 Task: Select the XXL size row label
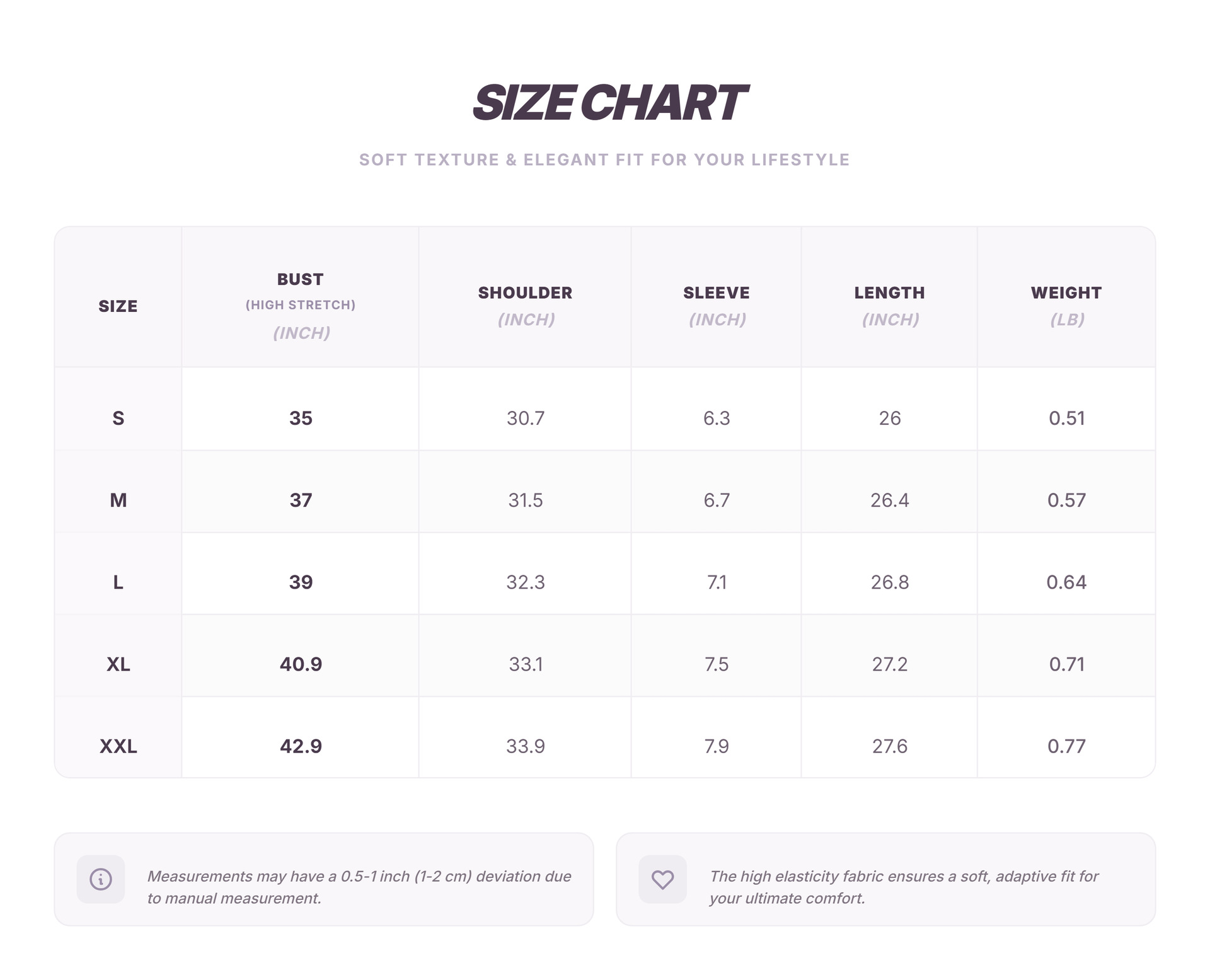click(x=118, y=746)
